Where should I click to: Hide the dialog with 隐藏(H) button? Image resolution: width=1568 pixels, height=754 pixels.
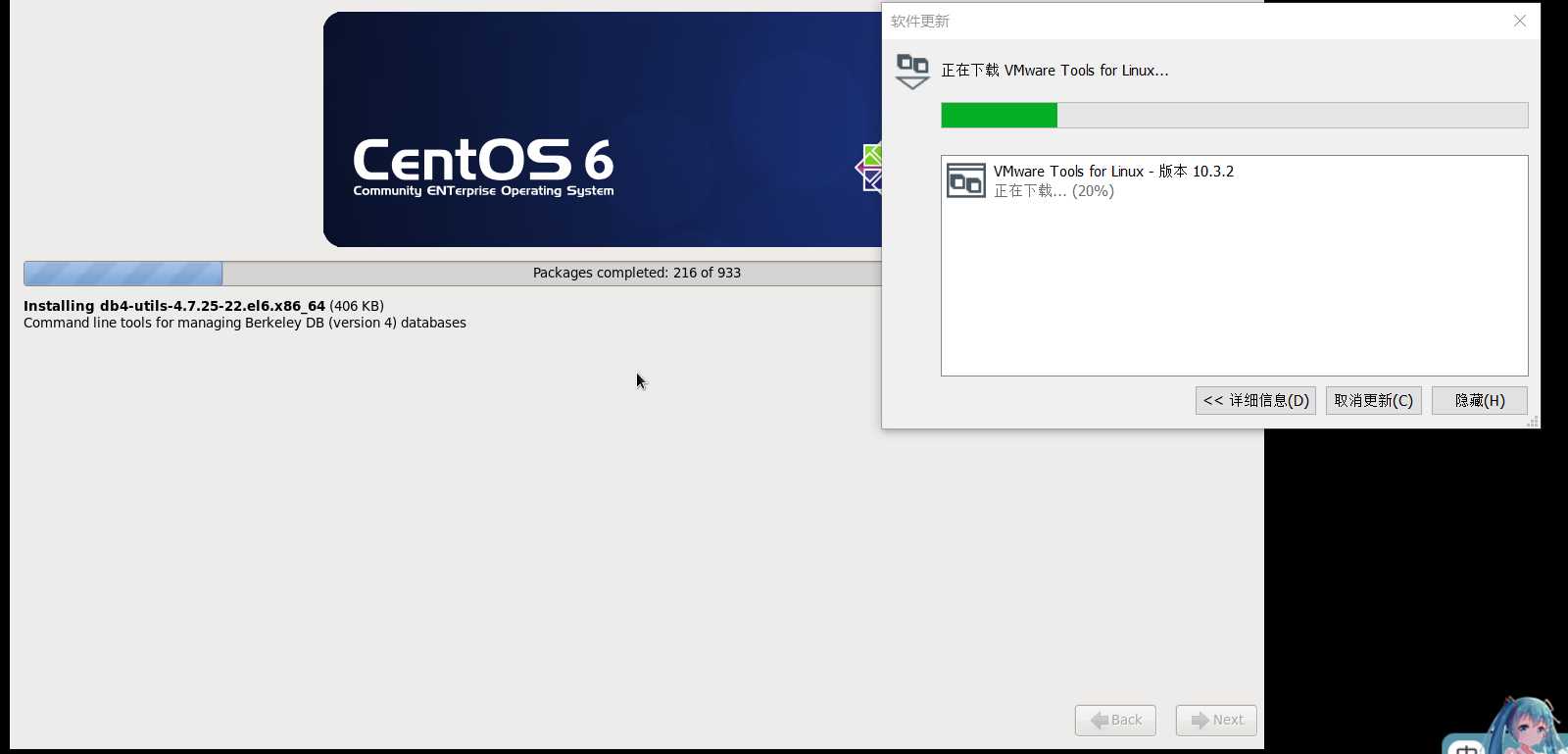pyautogui.click(x=1480, y=400)
